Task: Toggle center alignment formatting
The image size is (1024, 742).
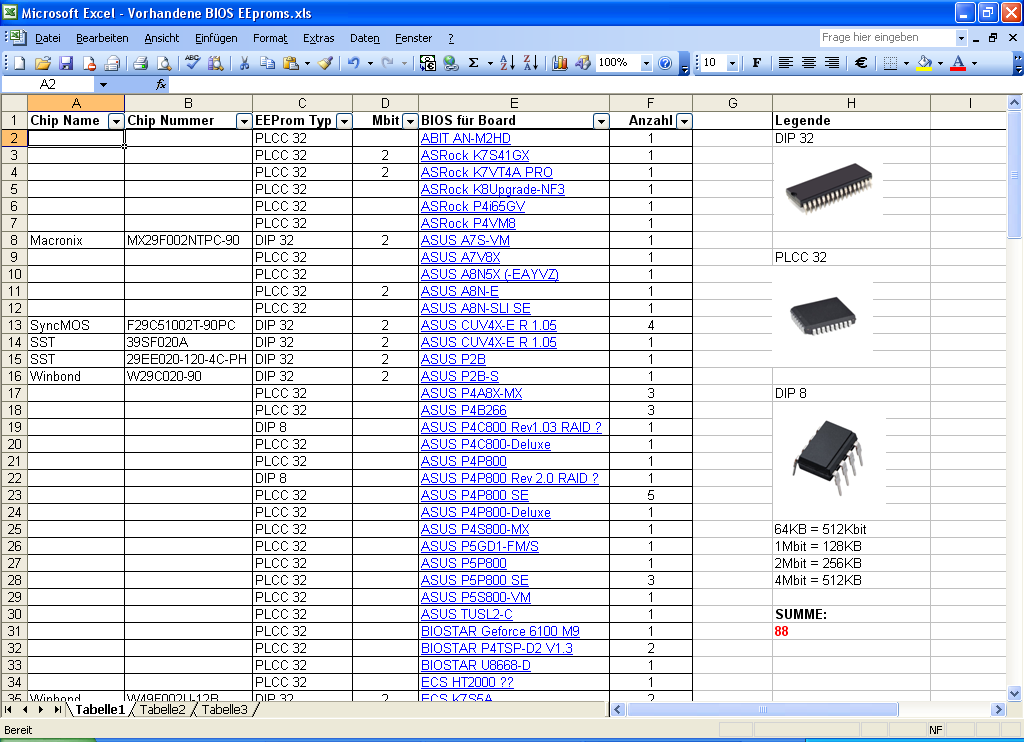Action: tap(808, 63)
